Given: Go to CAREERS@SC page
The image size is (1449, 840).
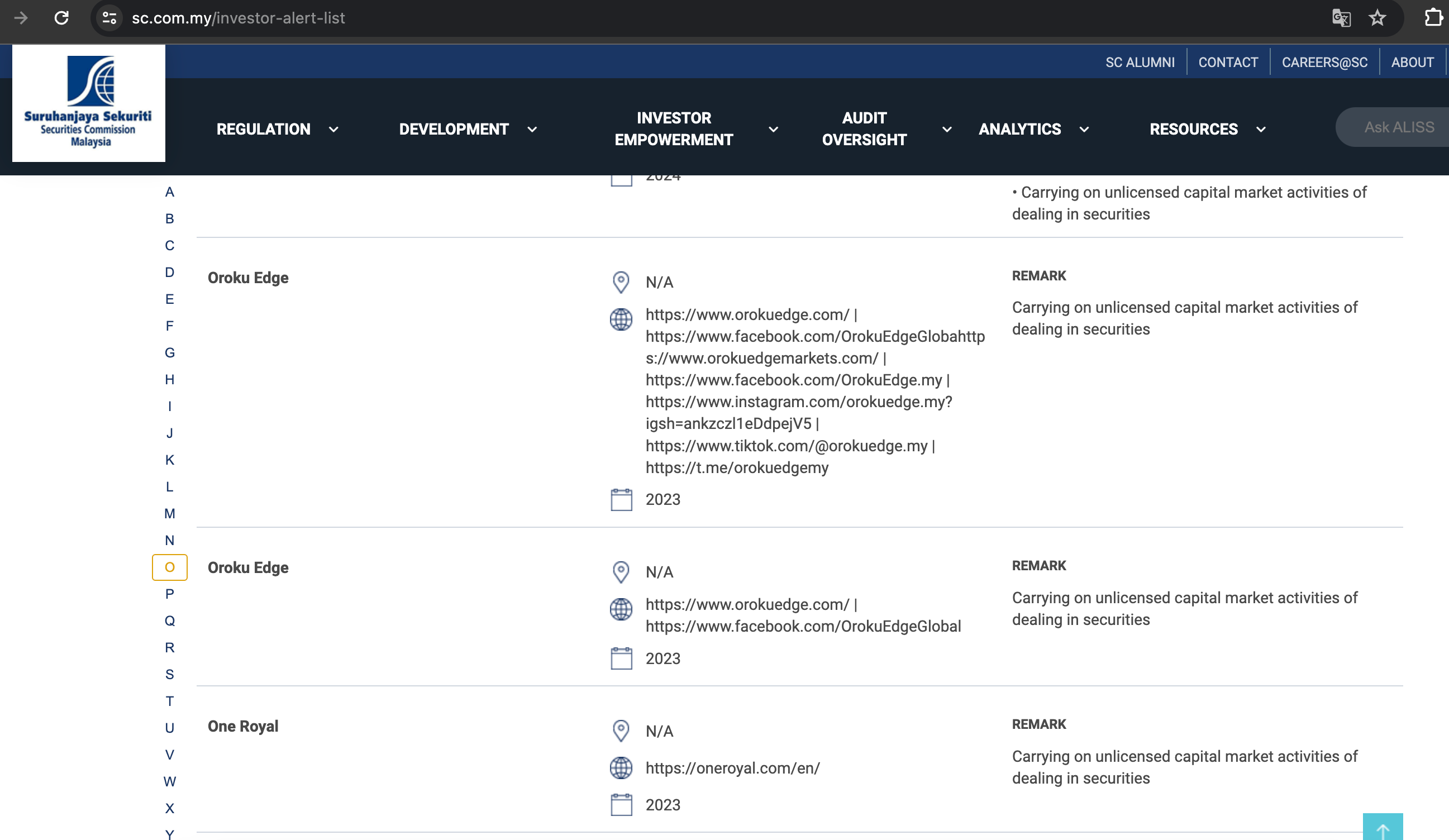Looking at the screenshot, I should 1324,62.
